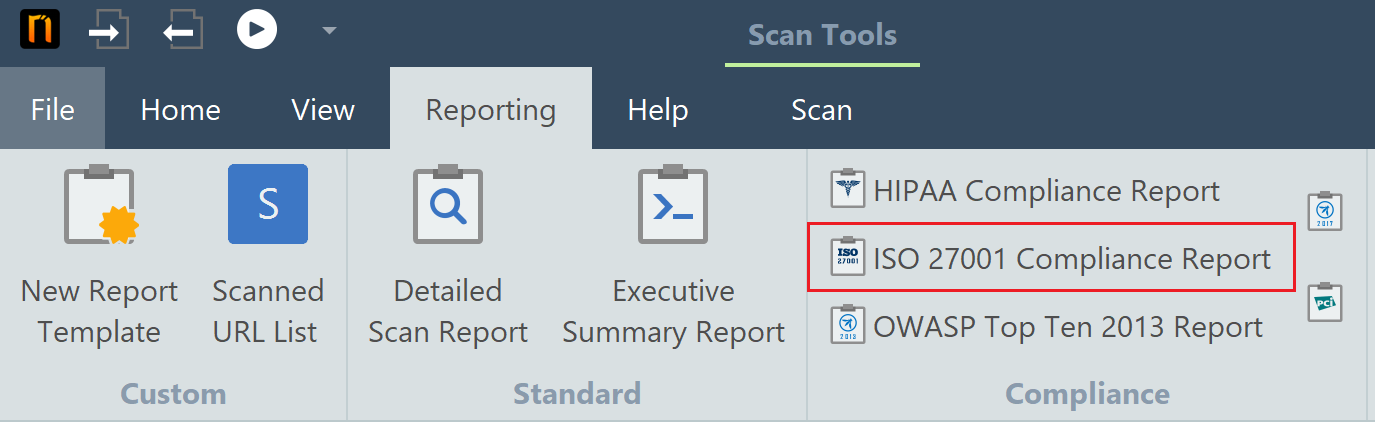Screen dimensions: 1375x422
Task: Open the File menu
Action: tap(52, 109)
